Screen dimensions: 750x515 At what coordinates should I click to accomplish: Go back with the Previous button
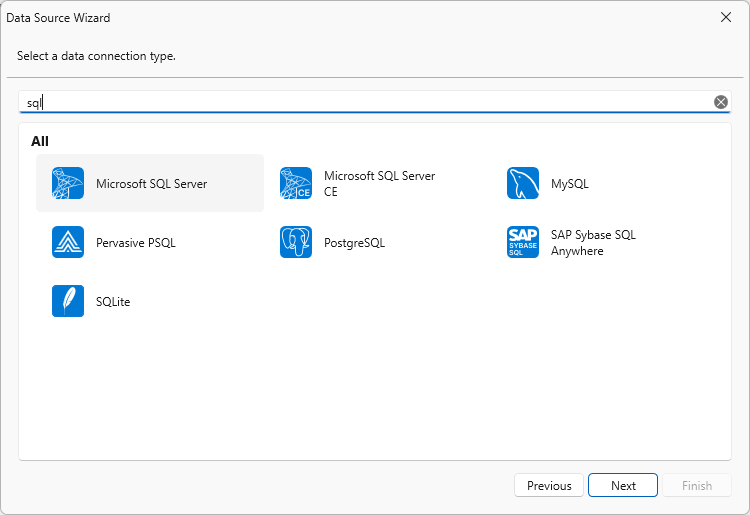point(549,485)
